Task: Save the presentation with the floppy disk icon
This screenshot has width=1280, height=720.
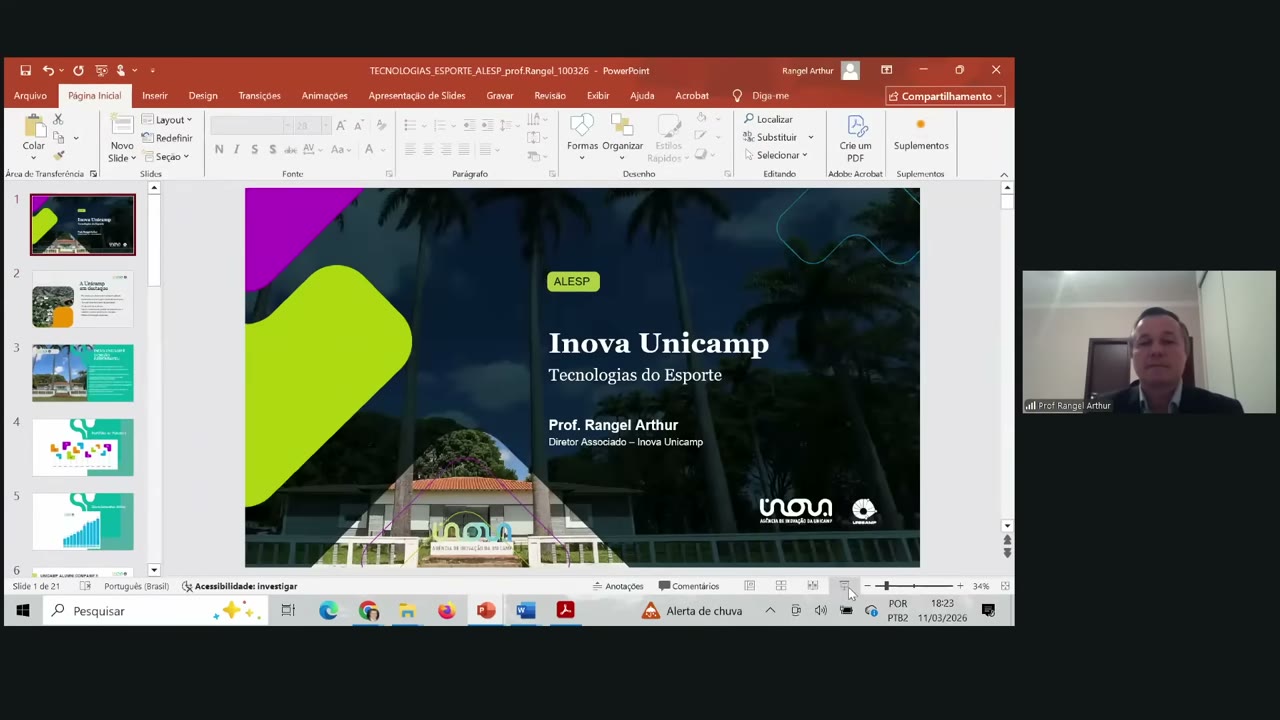Action: [26, 71]
